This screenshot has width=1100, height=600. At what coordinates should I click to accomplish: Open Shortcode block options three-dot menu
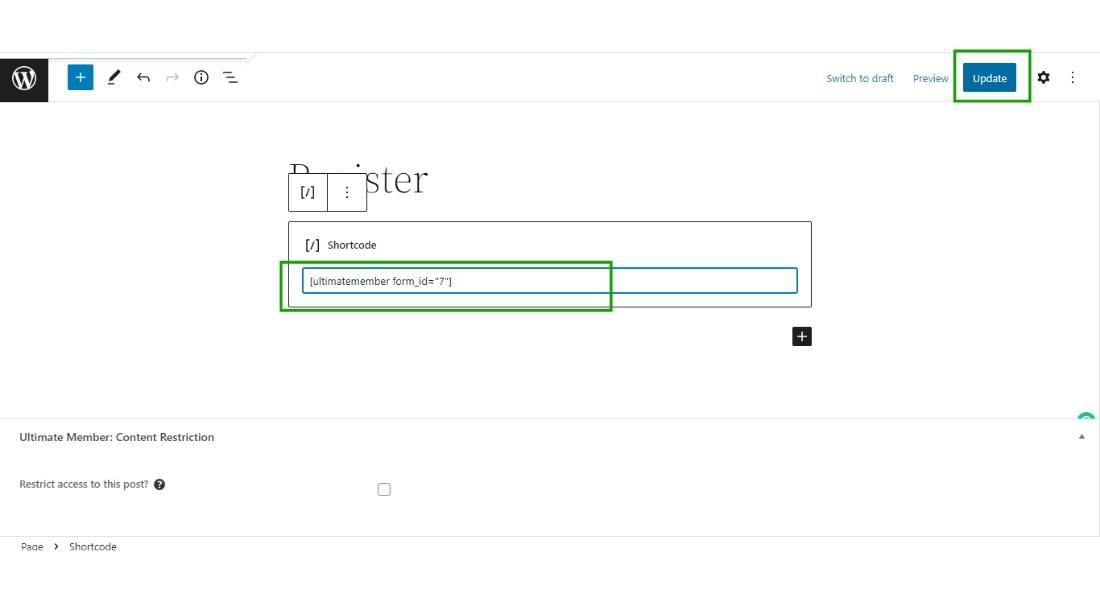(x=347, y=192)
